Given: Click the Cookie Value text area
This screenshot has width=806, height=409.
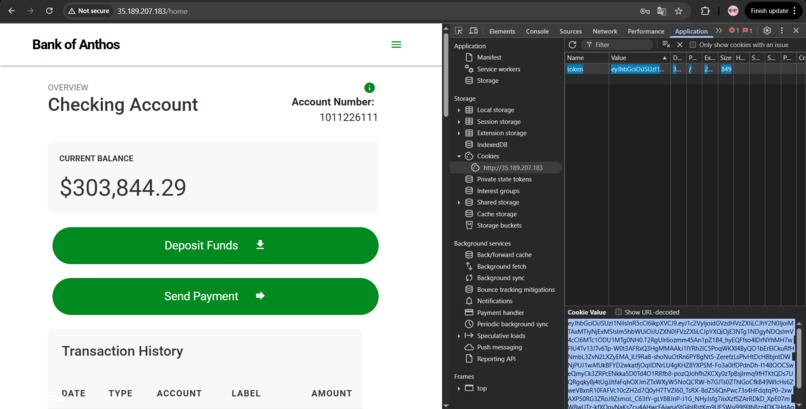Looking at the screenshot, I should (x=681, y=363).
